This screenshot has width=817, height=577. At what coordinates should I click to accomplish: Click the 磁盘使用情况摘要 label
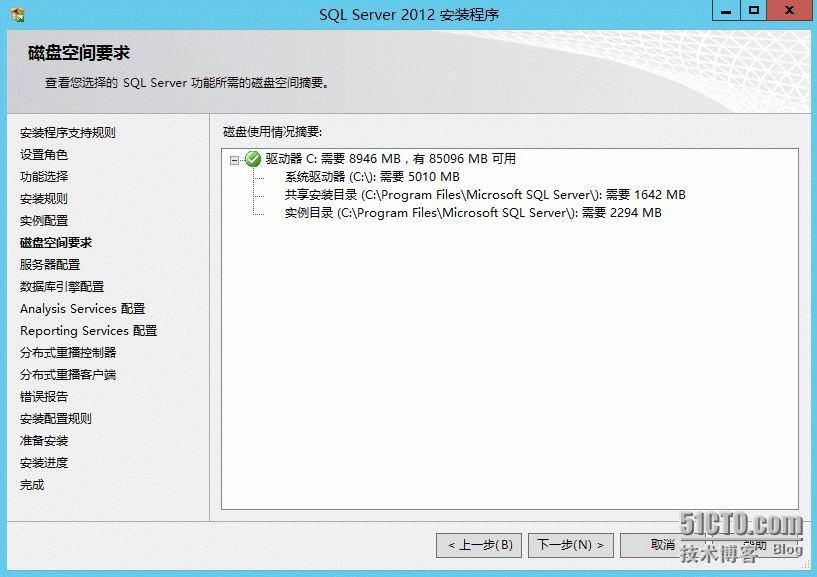pyautogui.click(x=273, y=132)
